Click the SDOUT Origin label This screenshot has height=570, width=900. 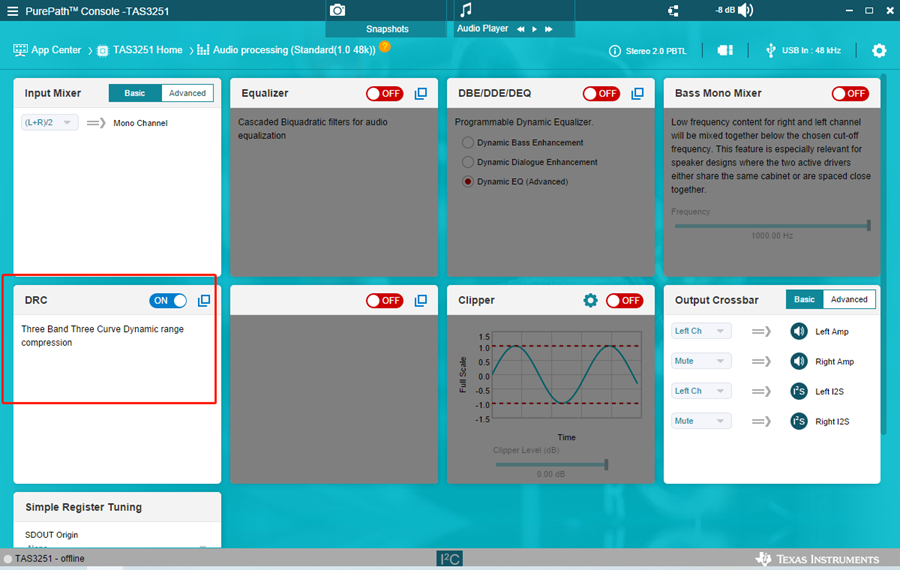[52, 534]
